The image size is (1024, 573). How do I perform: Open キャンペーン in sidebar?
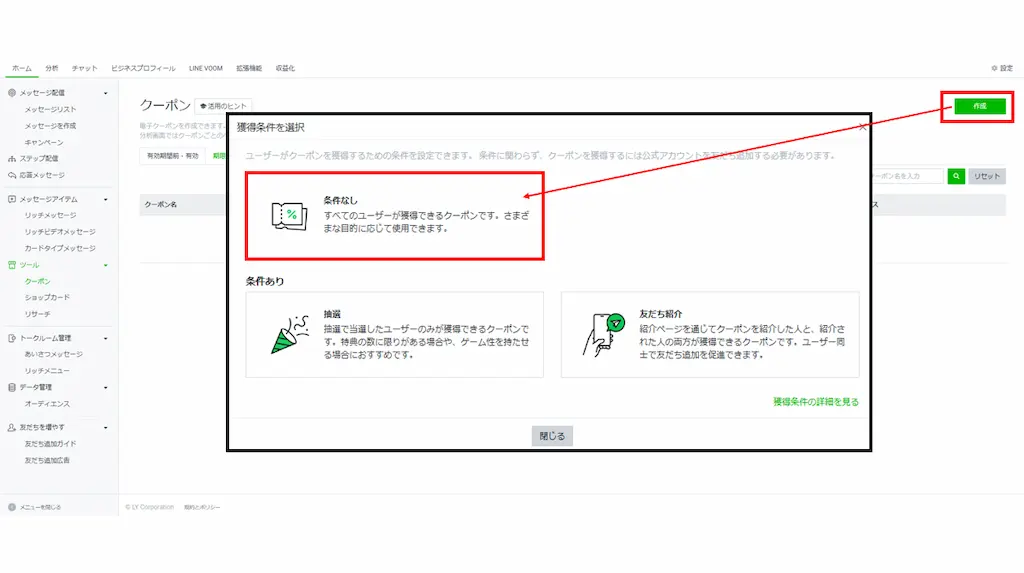(x=44, y=142)
